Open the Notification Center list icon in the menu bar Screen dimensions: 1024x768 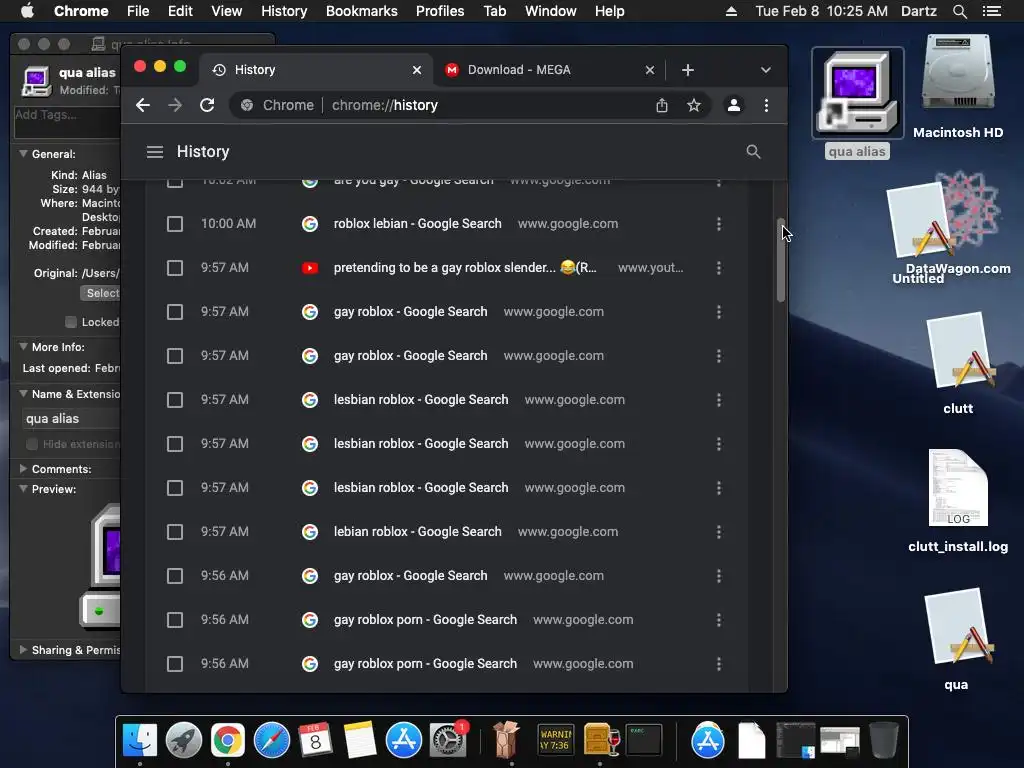(991, 11)
